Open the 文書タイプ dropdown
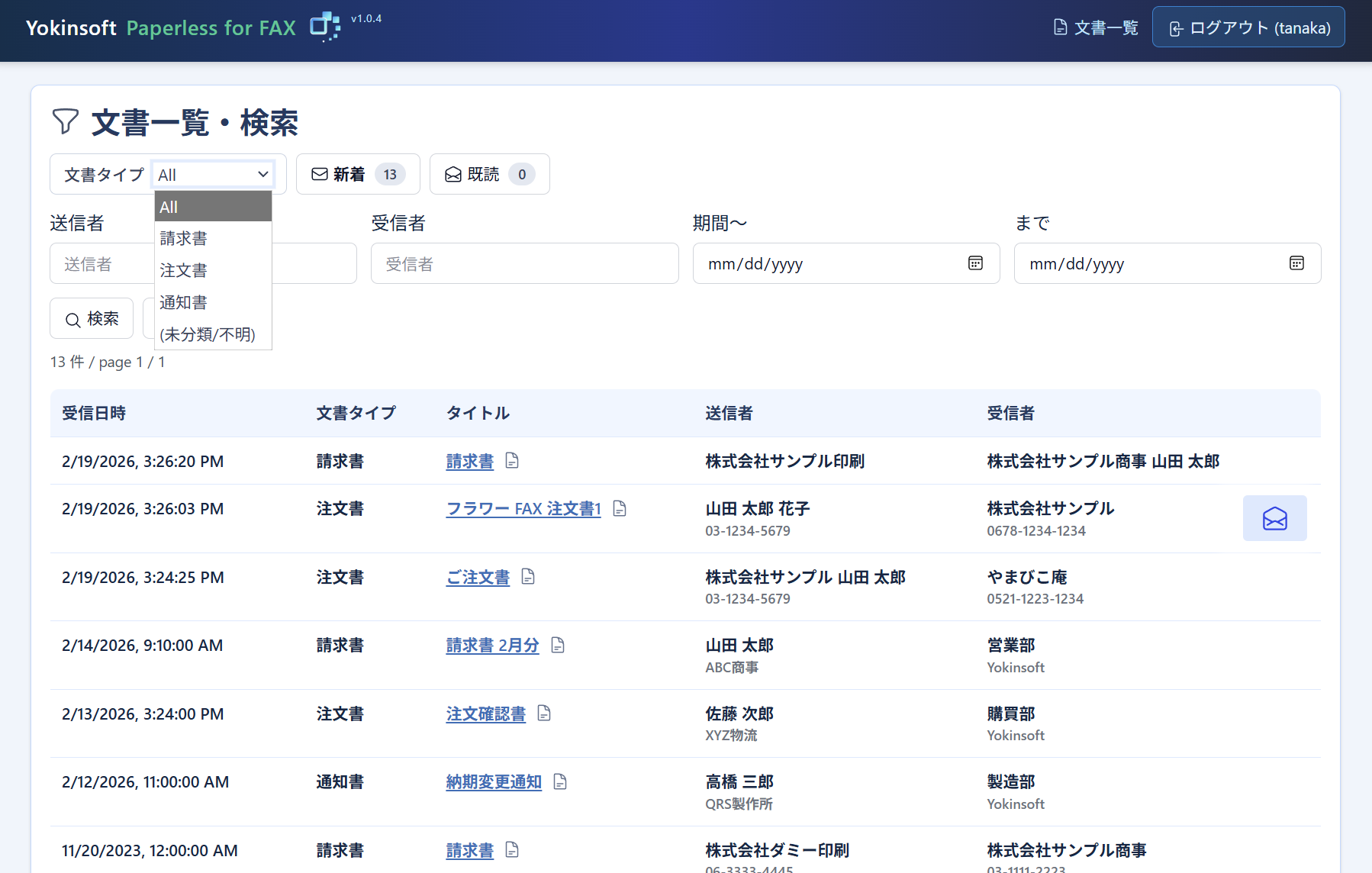The image size is (1372, 873). (x=212, y=174)
